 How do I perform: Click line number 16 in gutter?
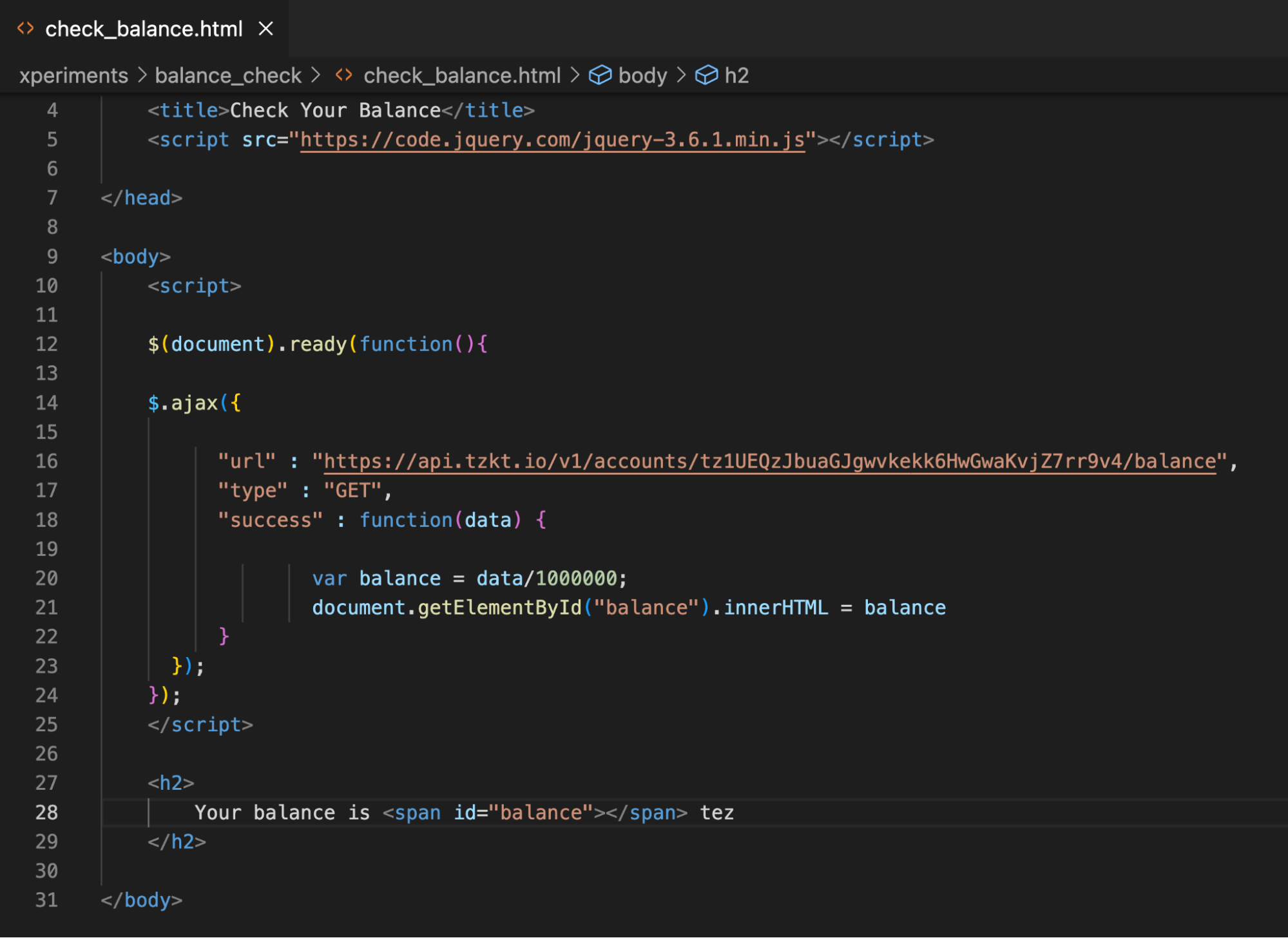(46, 461)
